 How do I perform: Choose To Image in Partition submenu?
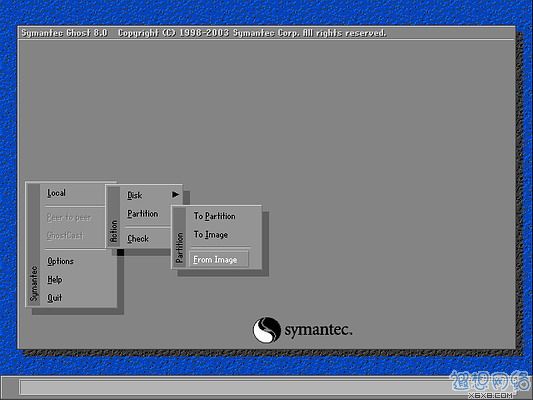[x=211, y=234]
